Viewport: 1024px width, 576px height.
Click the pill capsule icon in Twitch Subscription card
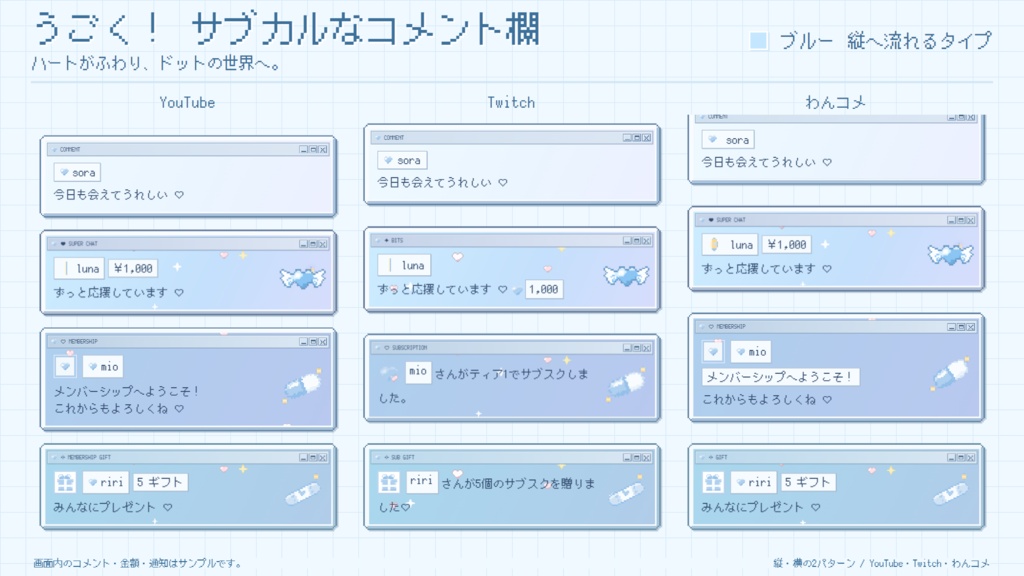pyautogui.click(x=626, y=384)
